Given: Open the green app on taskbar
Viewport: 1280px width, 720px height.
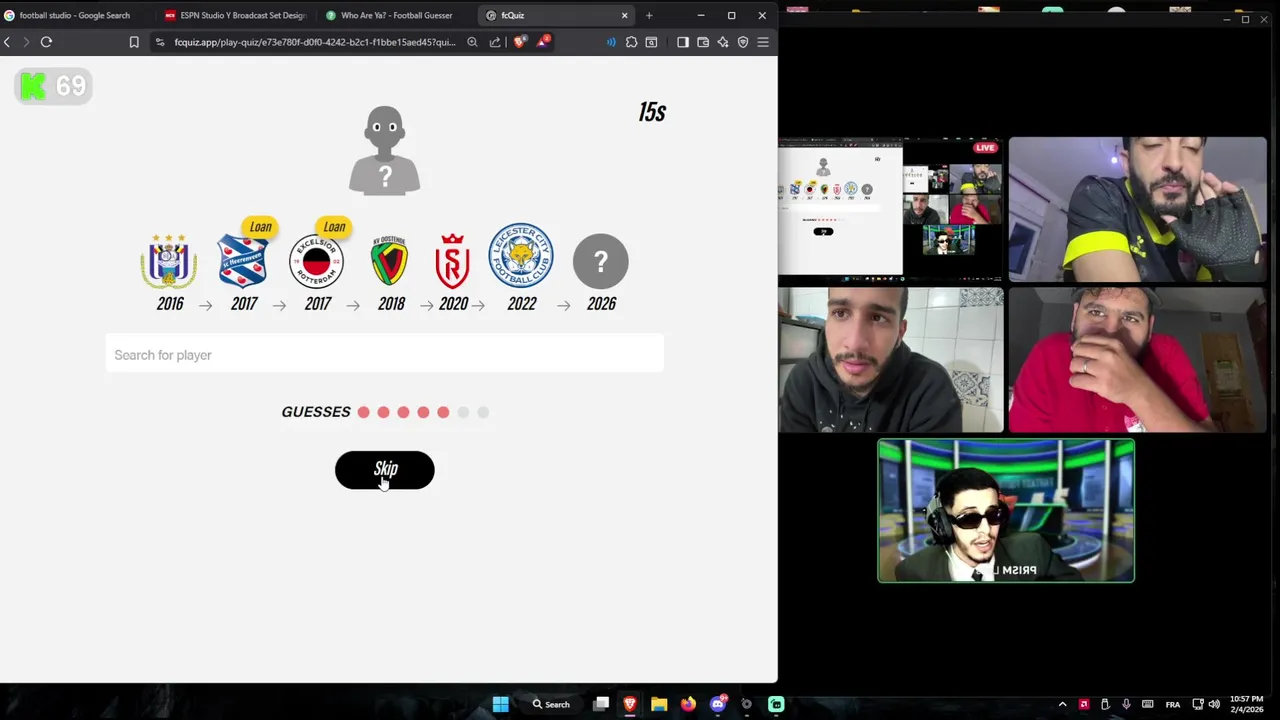Looking at the screenshot, I should [x=776, y=704].
